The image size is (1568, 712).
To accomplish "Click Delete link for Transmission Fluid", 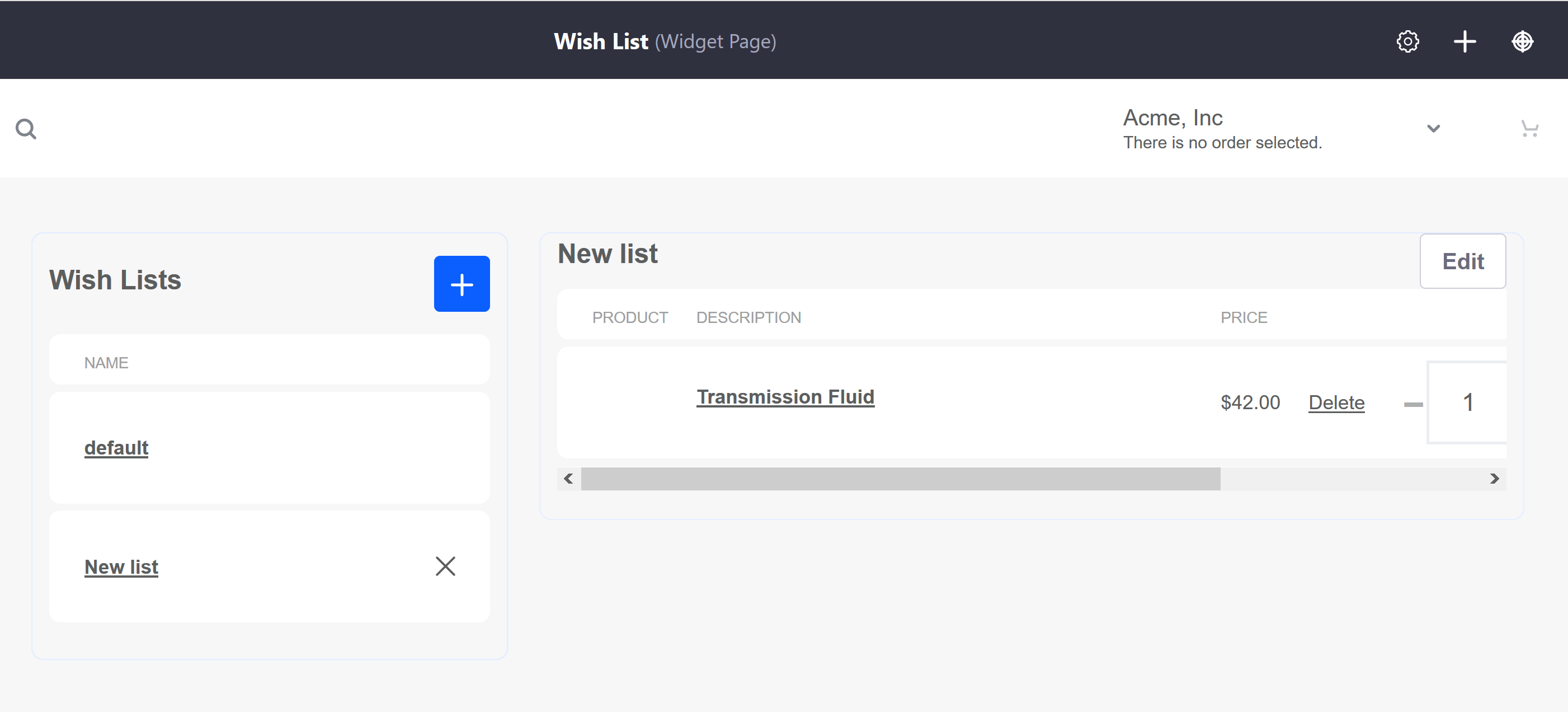I will pyautogui.click(x=1337, y=402).
